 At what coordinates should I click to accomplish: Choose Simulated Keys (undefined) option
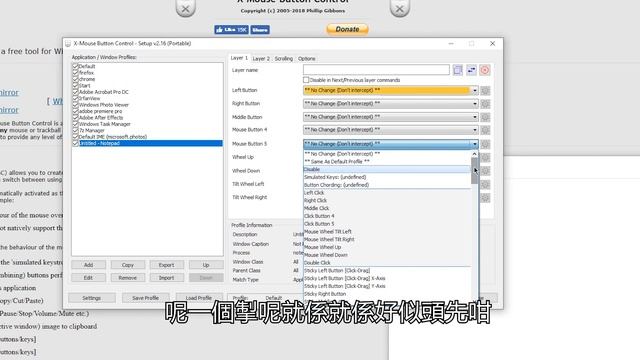click(x=387, y=177)
